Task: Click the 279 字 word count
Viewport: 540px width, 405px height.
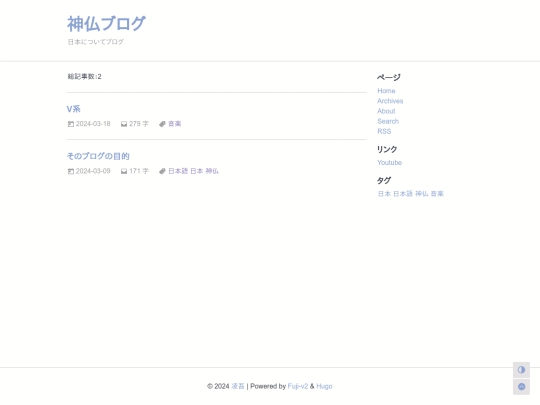Action: pos(139,124)
